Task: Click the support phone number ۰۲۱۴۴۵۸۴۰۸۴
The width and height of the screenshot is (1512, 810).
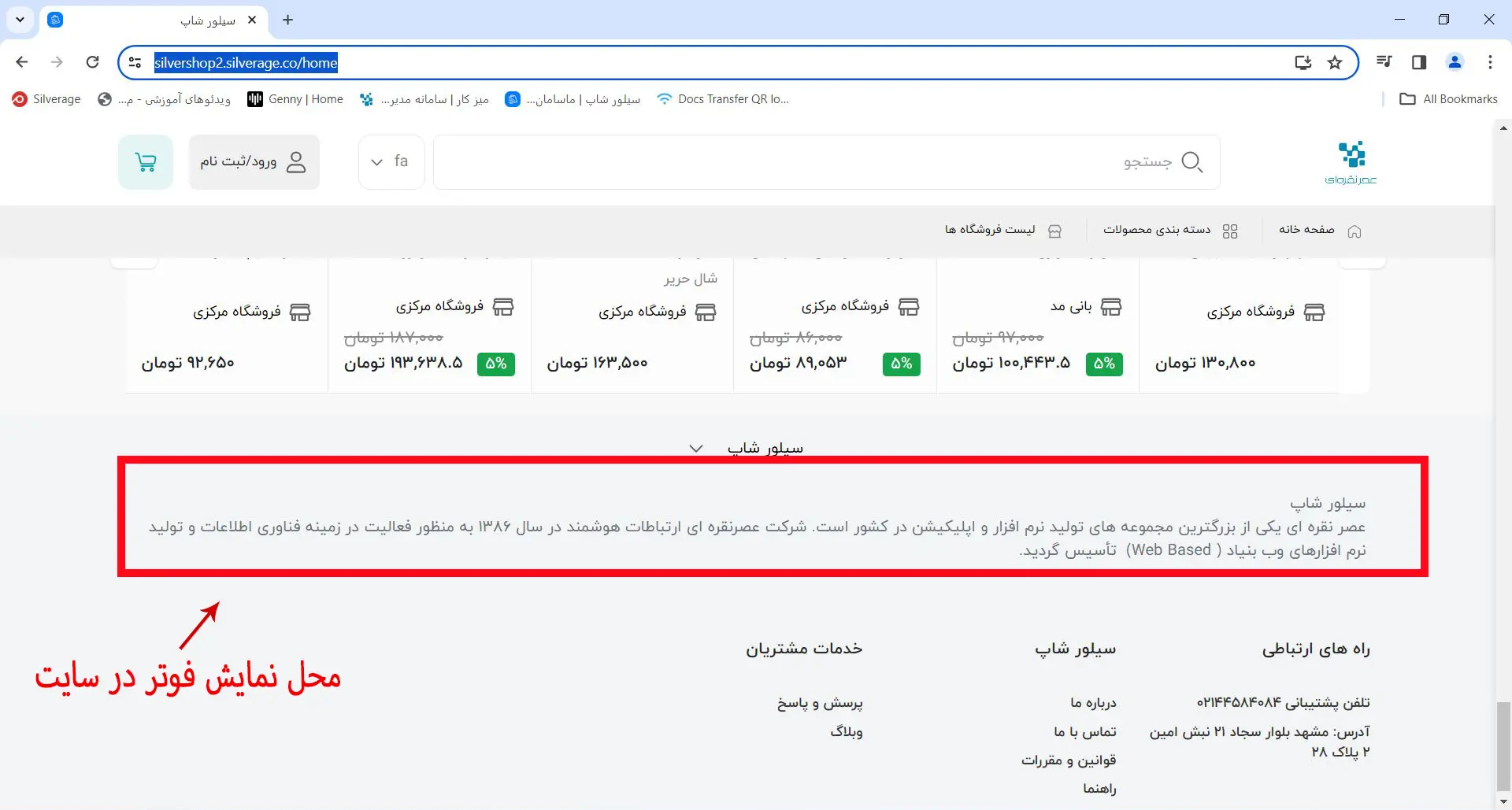Action: (1238, 703)
